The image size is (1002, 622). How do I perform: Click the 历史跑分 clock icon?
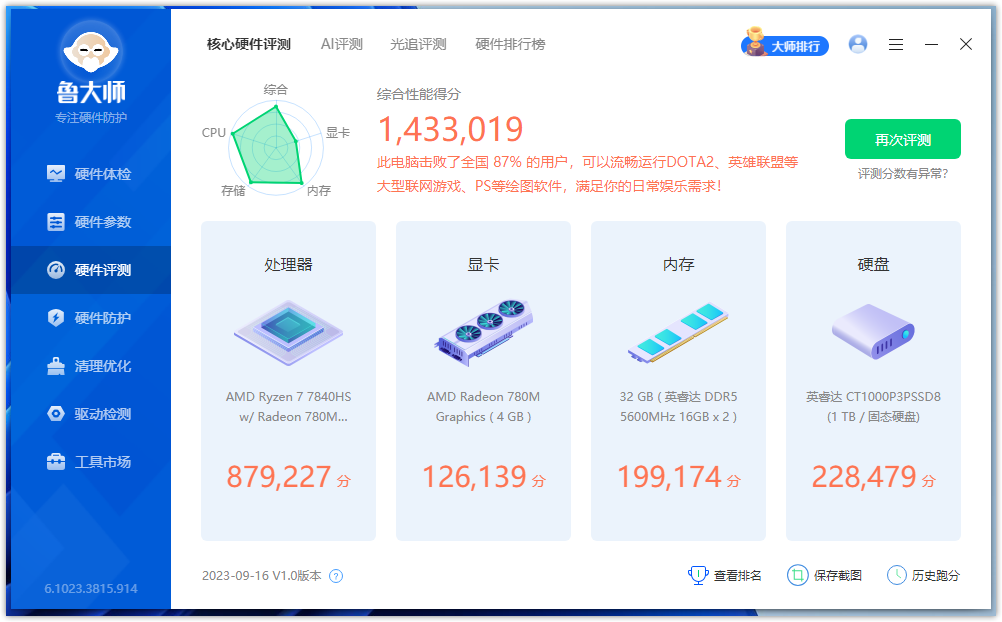click(x=897, y=575)
